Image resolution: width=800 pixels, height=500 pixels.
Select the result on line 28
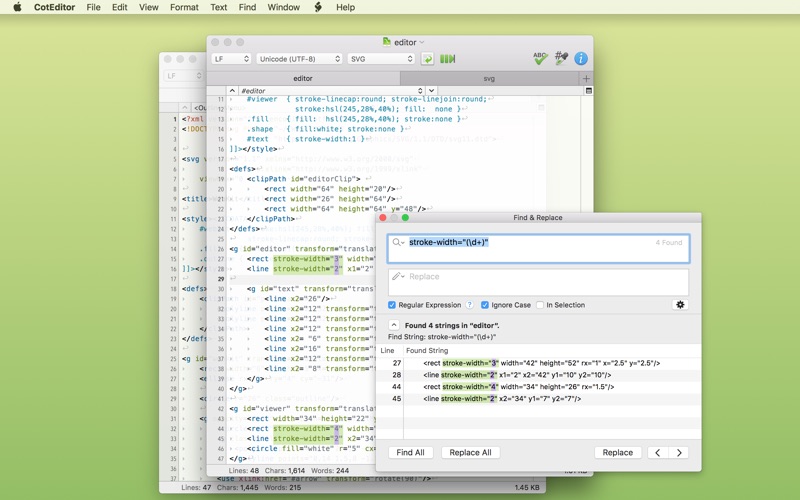(x=538, y=375)
